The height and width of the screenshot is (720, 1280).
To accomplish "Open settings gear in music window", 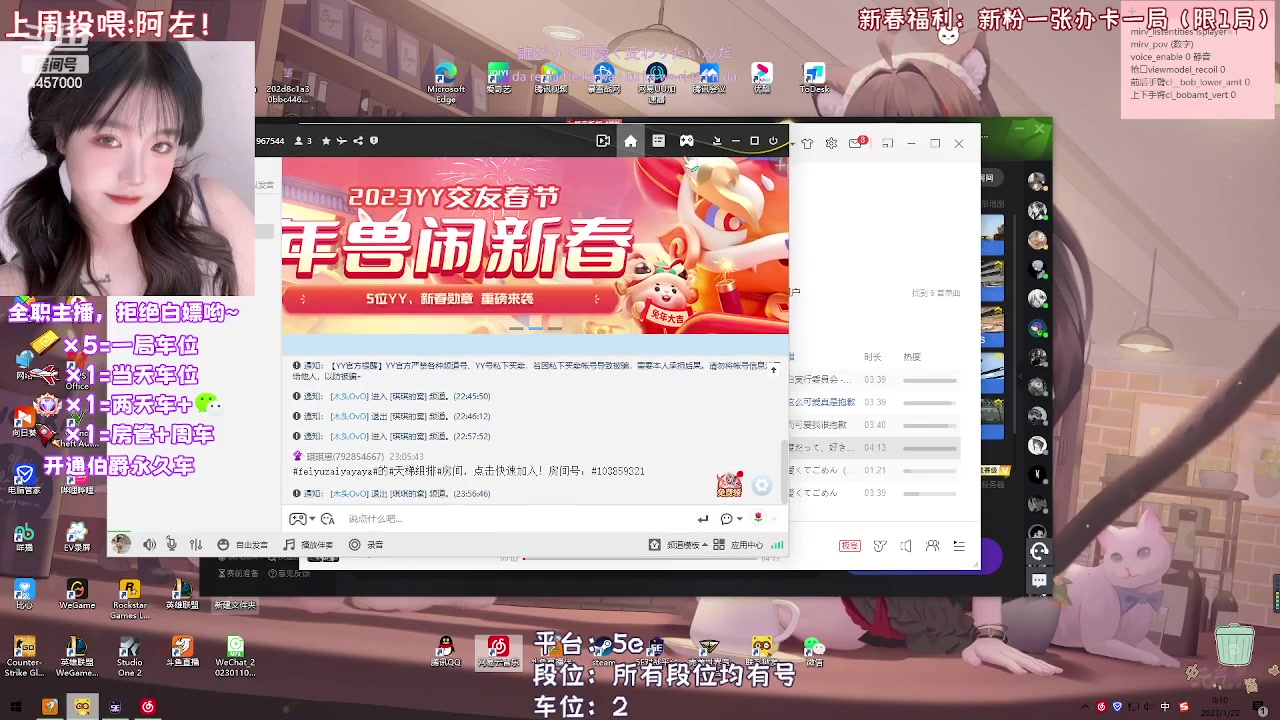I will pyautogui.click(x=831, y=143).
